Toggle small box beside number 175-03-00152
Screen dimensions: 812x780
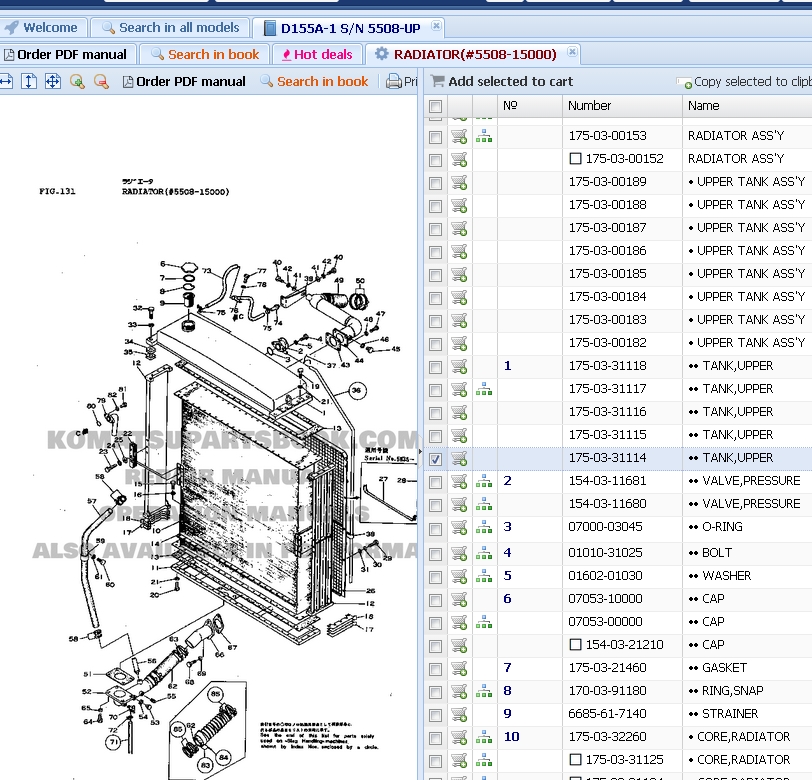click(575, 158)
